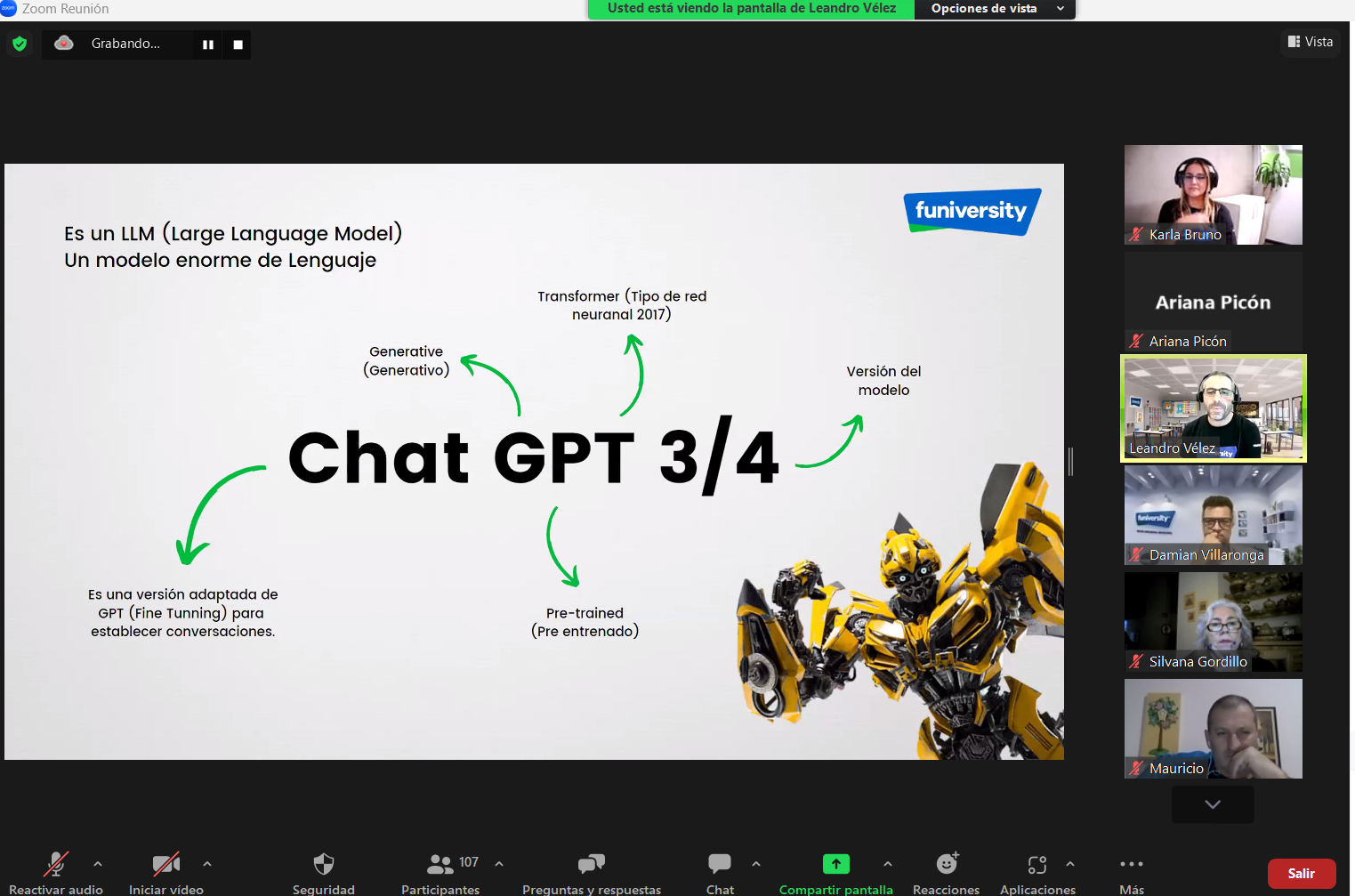Click the 'Es una versión adaptada de GPT' paragraph
1355x896 pixels.
click(182, 613)
